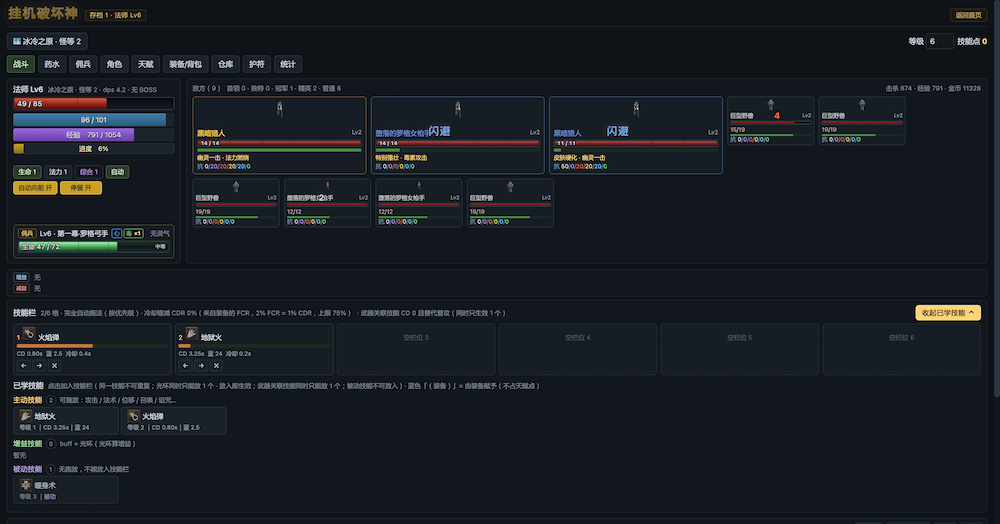Viewport: 1000px width, 524px height.
Task: Click the 主动技能 heading
Action: point(27,400)
